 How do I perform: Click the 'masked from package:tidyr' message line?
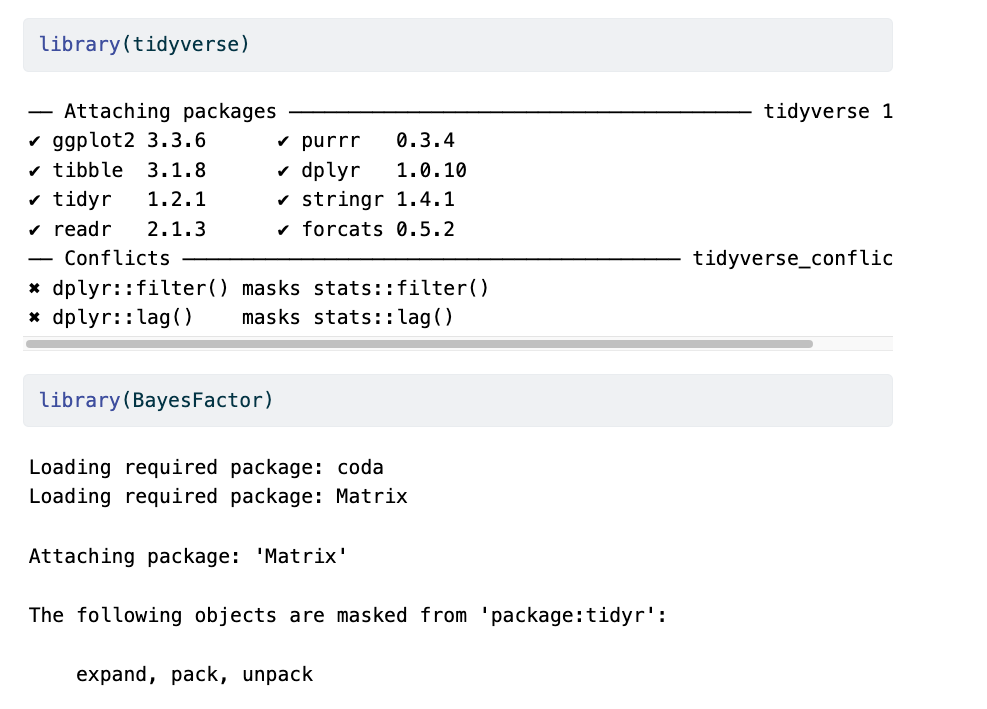(x=347, y=615)
